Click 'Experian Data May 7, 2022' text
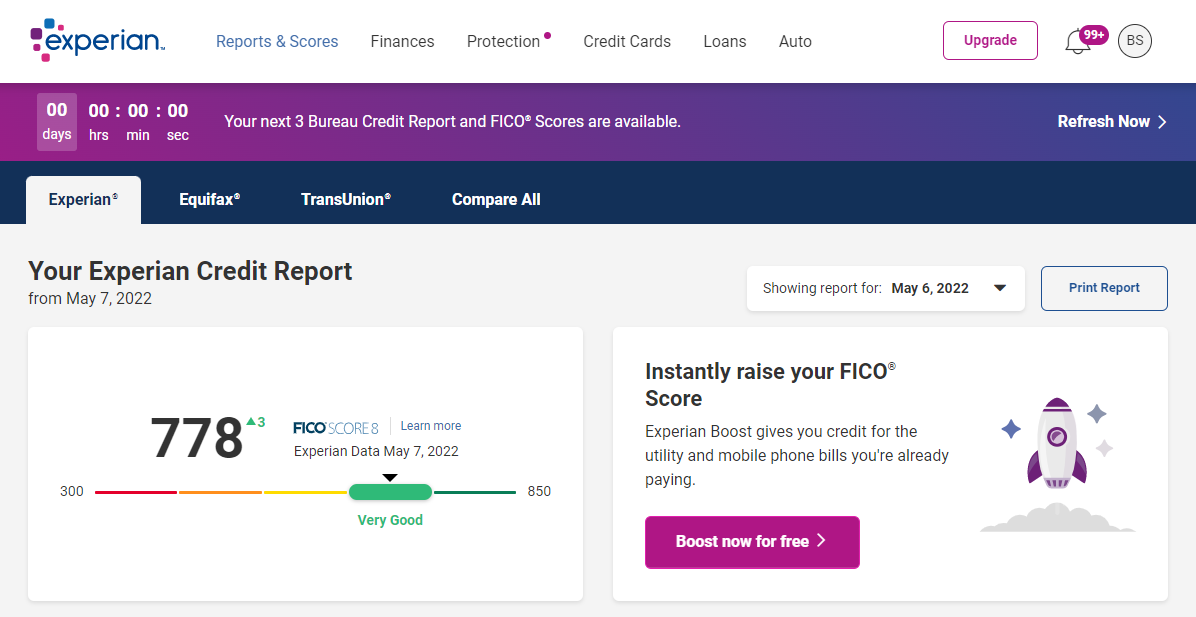 376,451
